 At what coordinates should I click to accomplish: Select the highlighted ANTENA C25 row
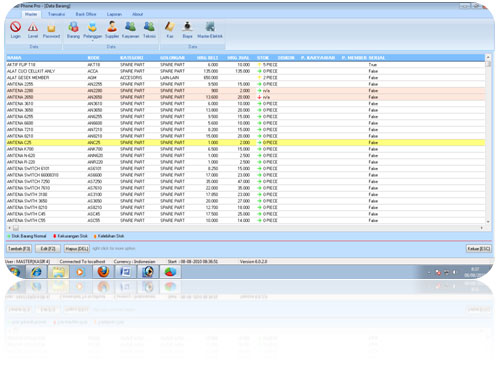click(246, 143)
